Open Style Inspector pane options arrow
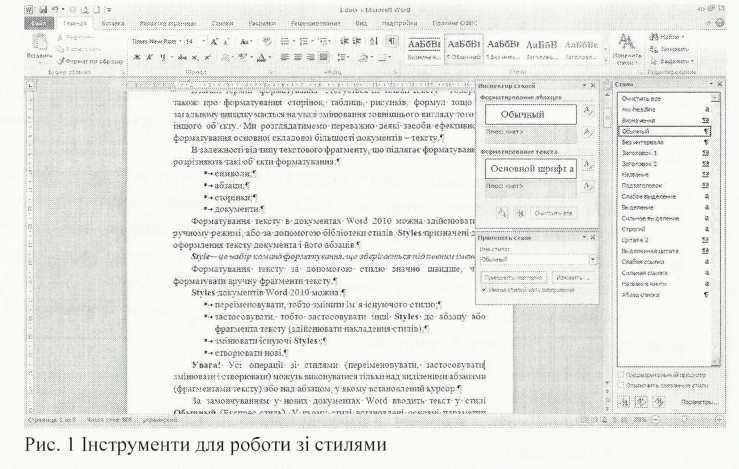Image resolution: width=739 pixels, height=469 pixels. click(x=584, y=86)
